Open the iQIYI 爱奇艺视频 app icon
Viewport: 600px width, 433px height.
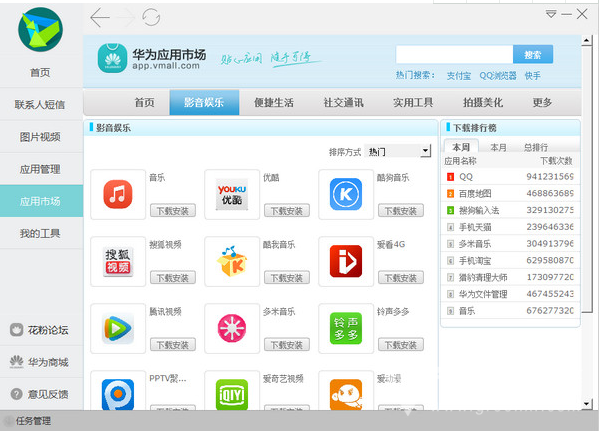pyautogui.click(x=232, y=394)
